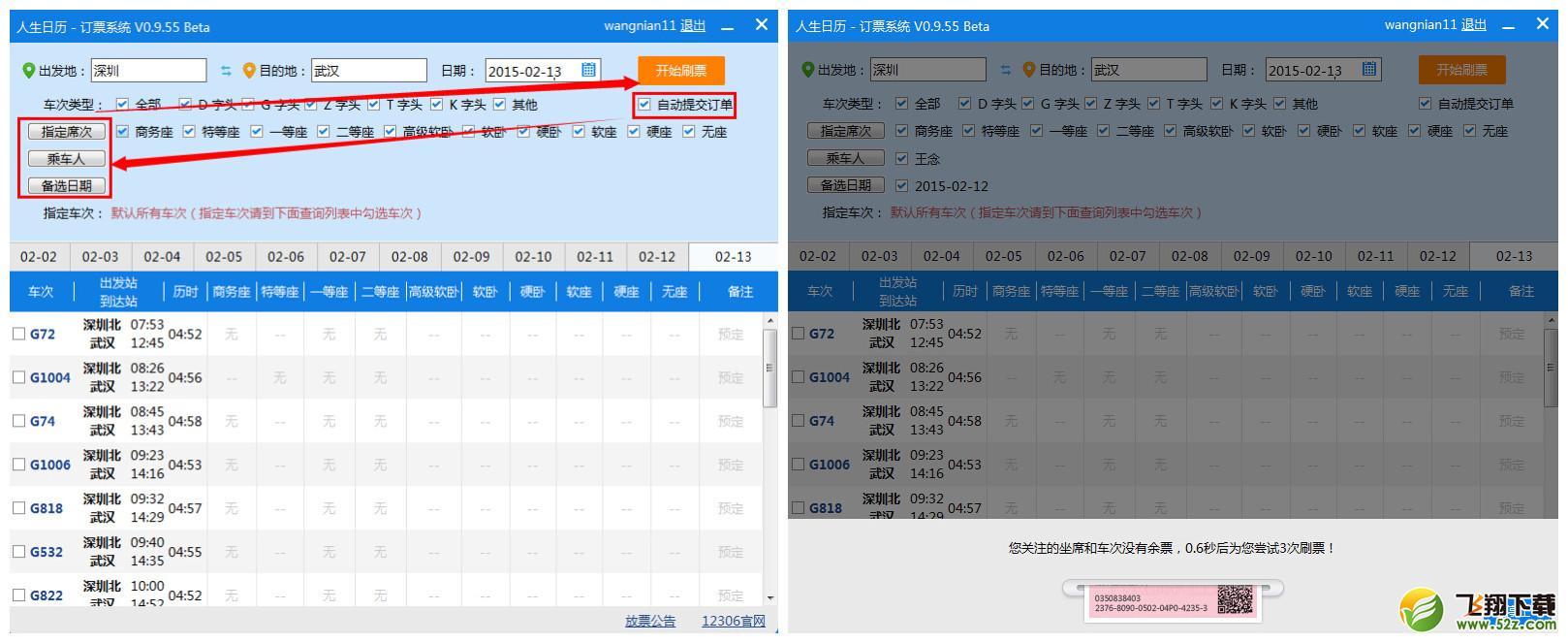Viewport: 1568px width, 643px height.
Task: Click the scrollbar down arrow in left window
Action: [771, 597]
